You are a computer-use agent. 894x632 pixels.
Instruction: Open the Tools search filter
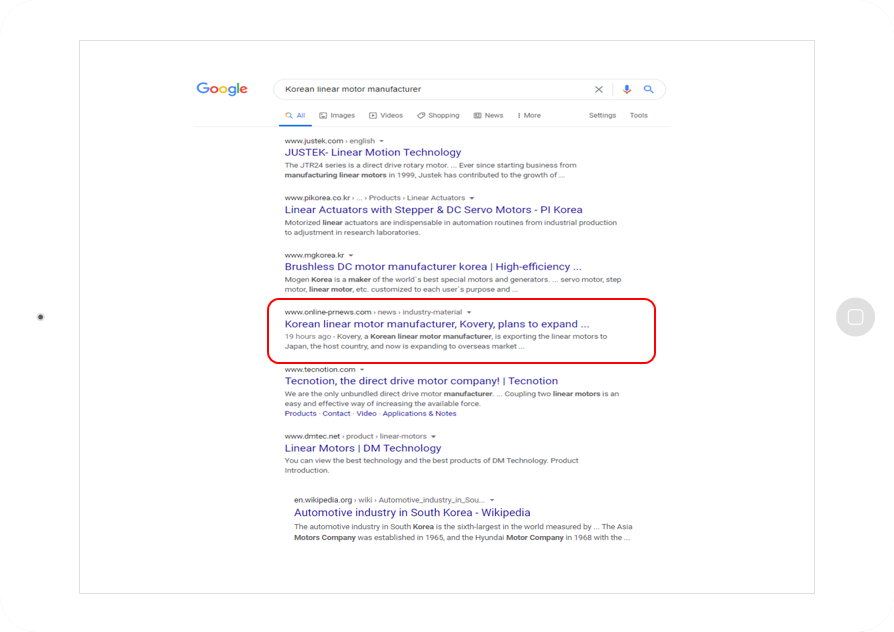pos(639,115)
